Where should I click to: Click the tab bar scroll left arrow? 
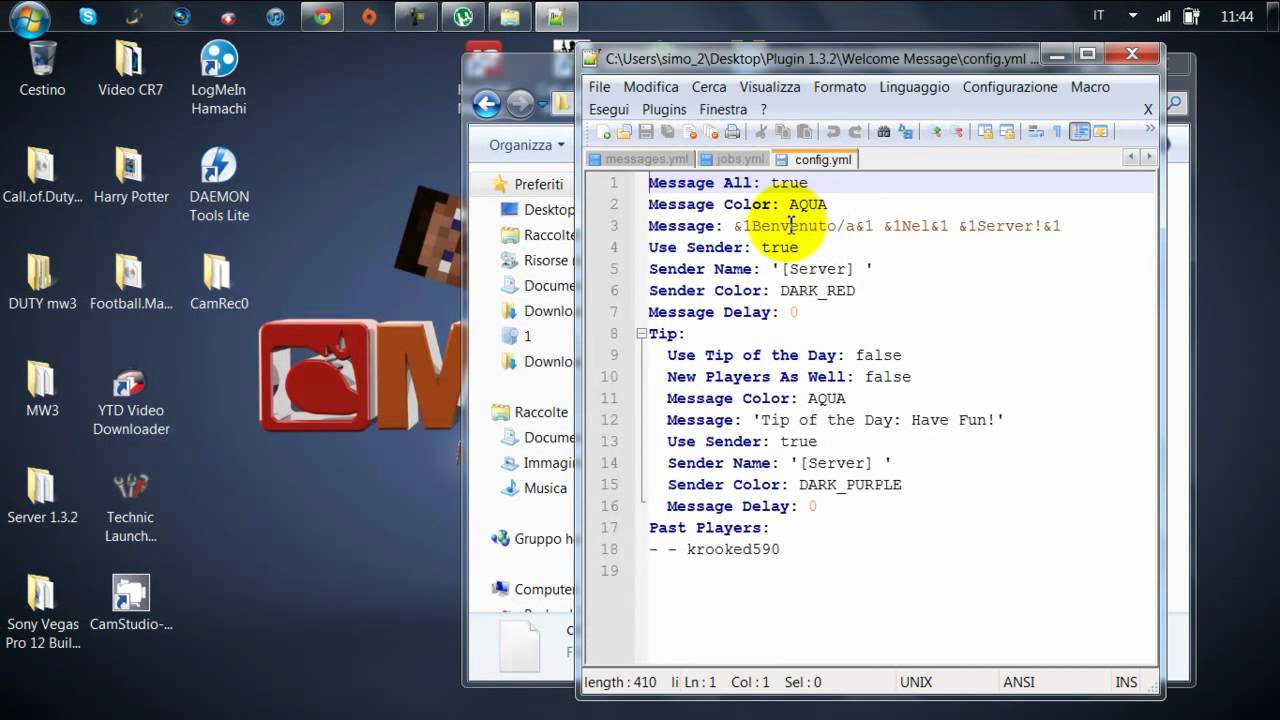pos(1131,157)
